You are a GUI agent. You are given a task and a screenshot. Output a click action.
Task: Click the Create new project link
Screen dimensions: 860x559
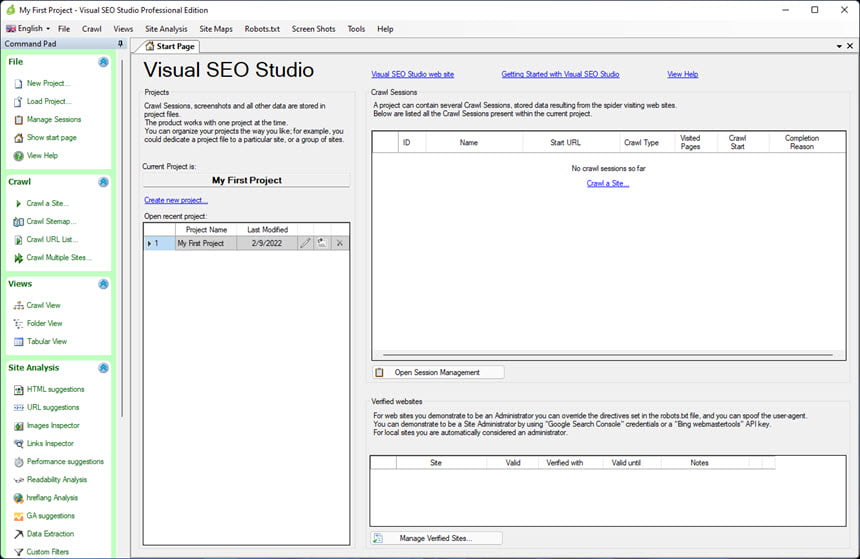(x=176, y=200)
